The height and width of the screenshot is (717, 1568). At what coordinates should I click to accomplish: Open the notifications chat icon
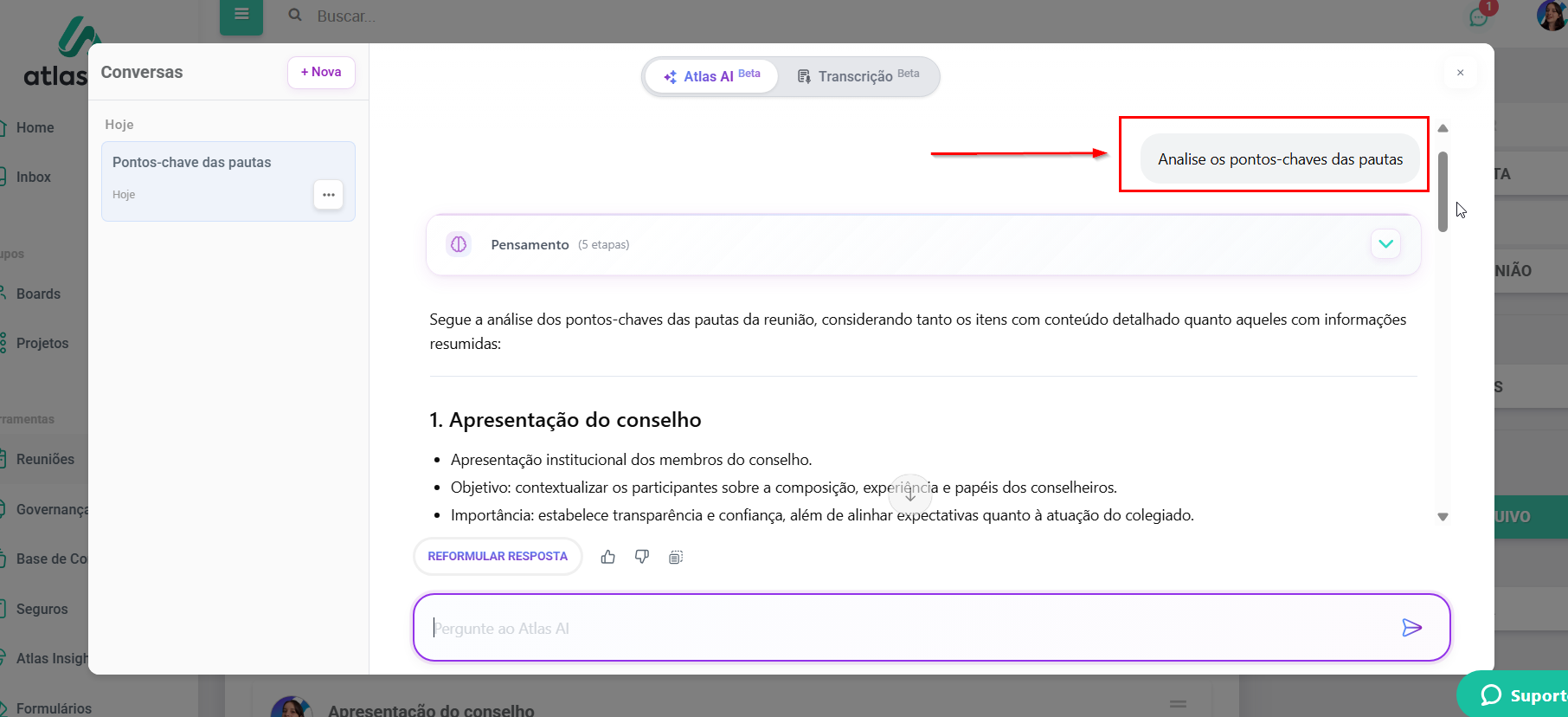pyautogui.click(x=1479, y=16)
